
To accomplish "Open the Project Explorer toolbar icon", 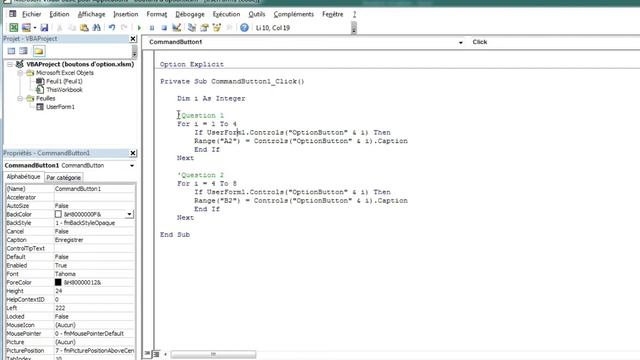I will click(192, 28).
